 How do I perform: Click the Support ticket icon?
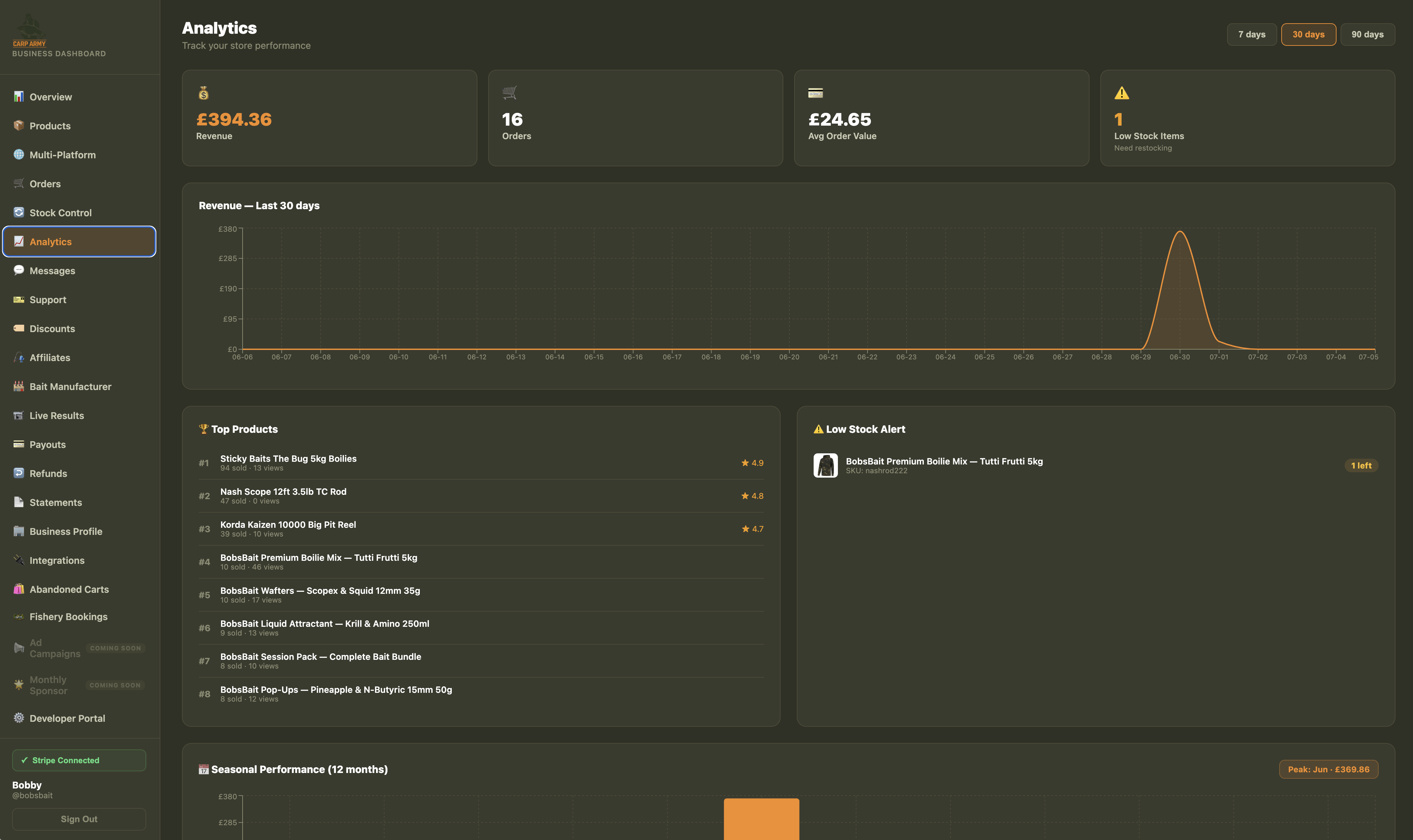pyautogui.click(x=19, y=299)
